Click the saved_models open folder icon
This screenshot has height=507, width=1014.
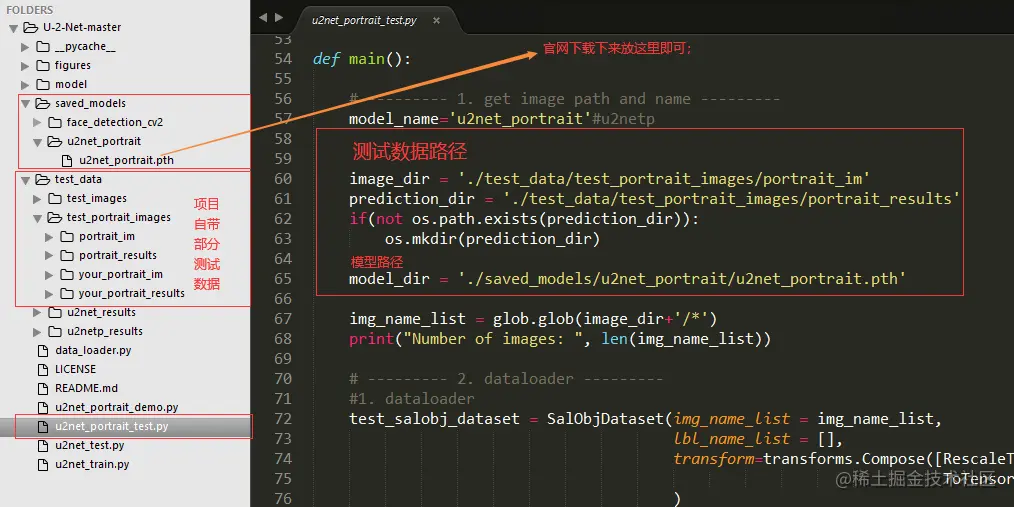43,103
